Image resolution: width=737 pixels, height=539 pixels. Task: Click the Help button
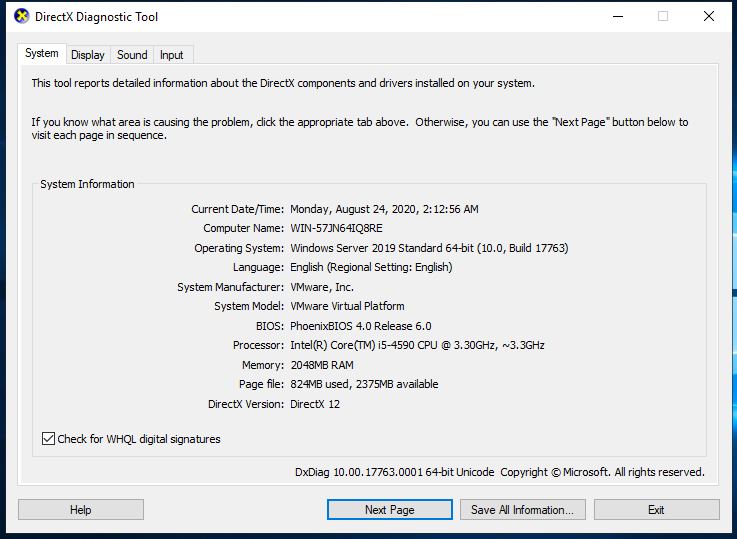[81, 510]
